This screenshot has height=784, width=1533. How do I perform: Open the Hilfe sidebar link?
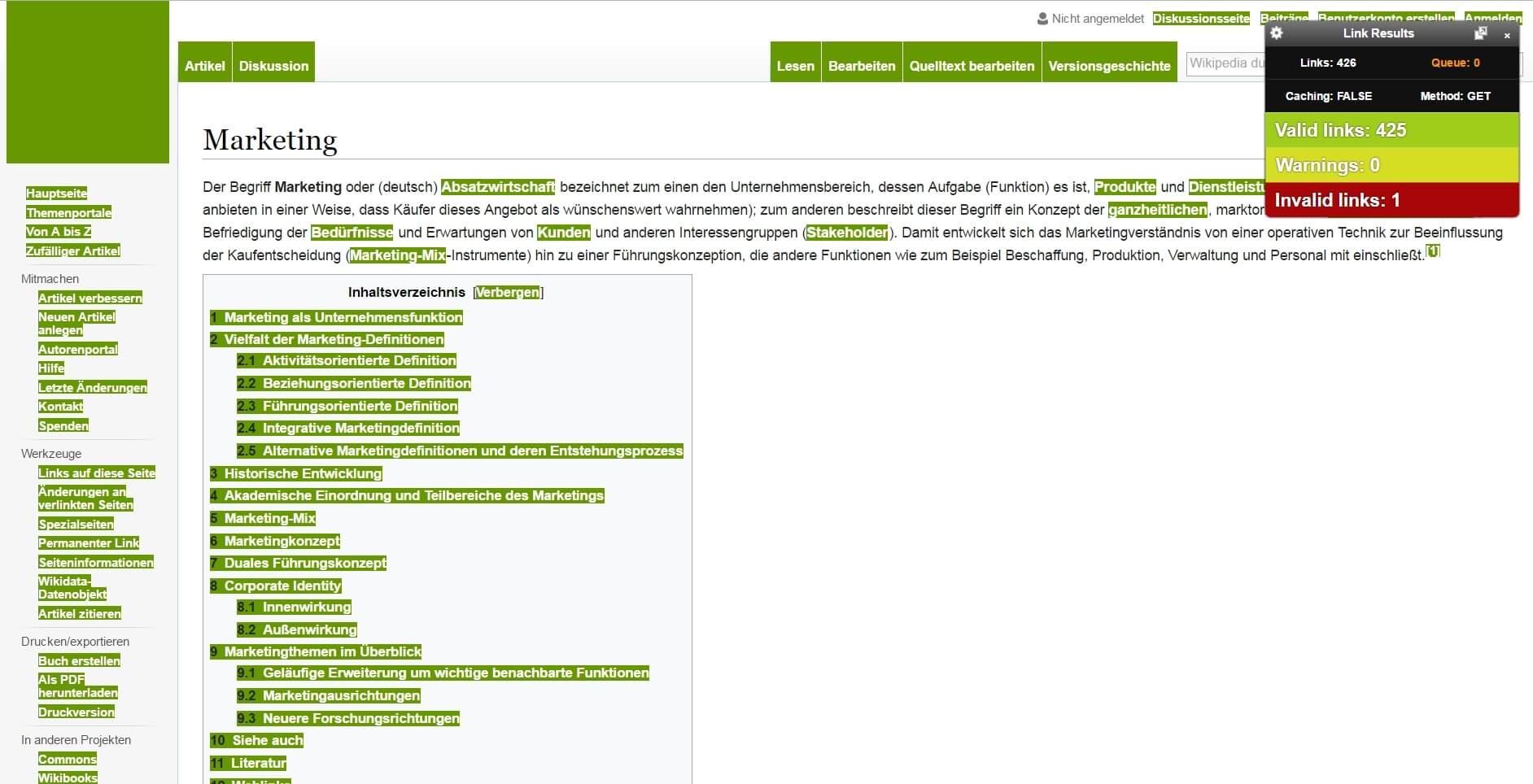pyautogui.click(x=51, y=368)
